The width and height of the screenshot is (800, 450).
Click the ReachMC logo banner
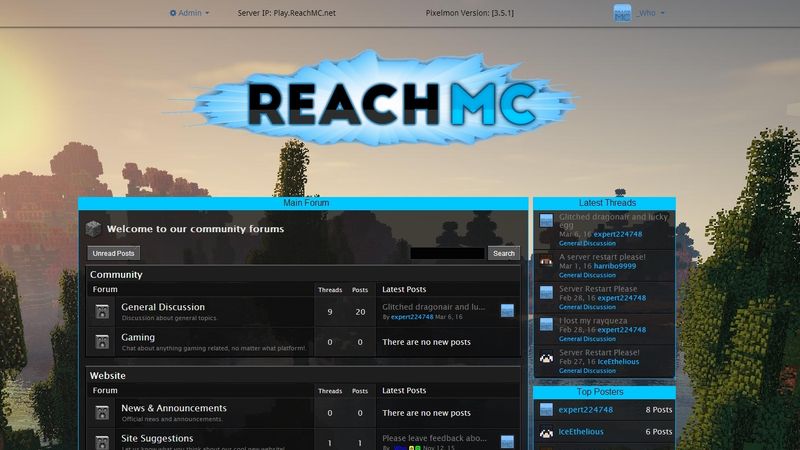tap(371, 99)
